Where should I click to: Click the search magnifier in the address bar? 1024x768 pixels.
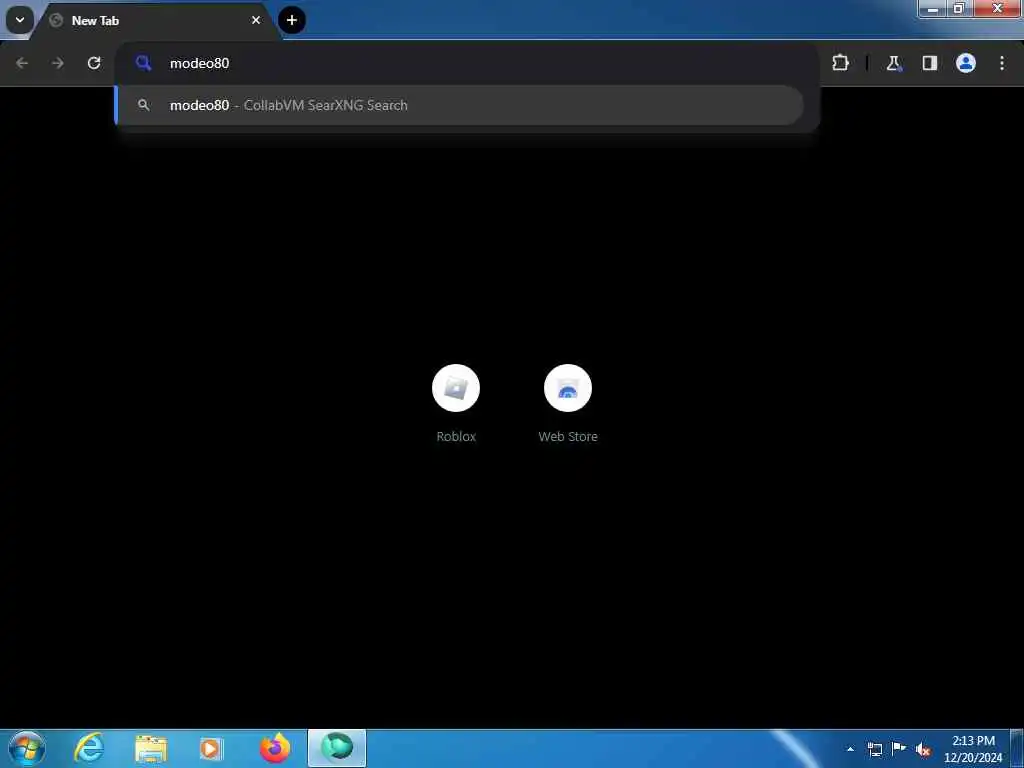(x=144, y=63)
